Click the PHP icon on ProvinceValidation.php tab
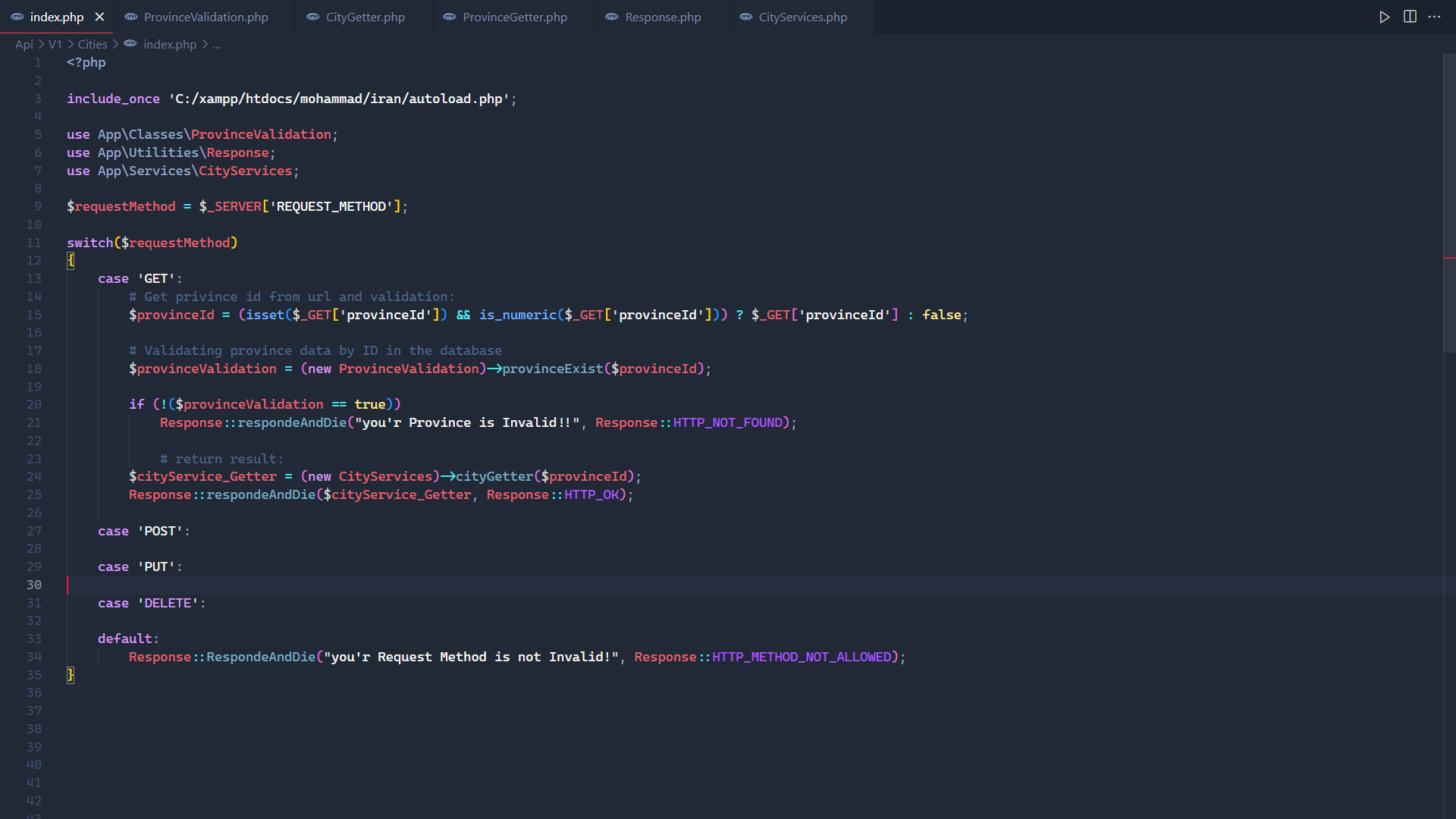The height and width of the screenshot is (819, 1456). (131, 17)
